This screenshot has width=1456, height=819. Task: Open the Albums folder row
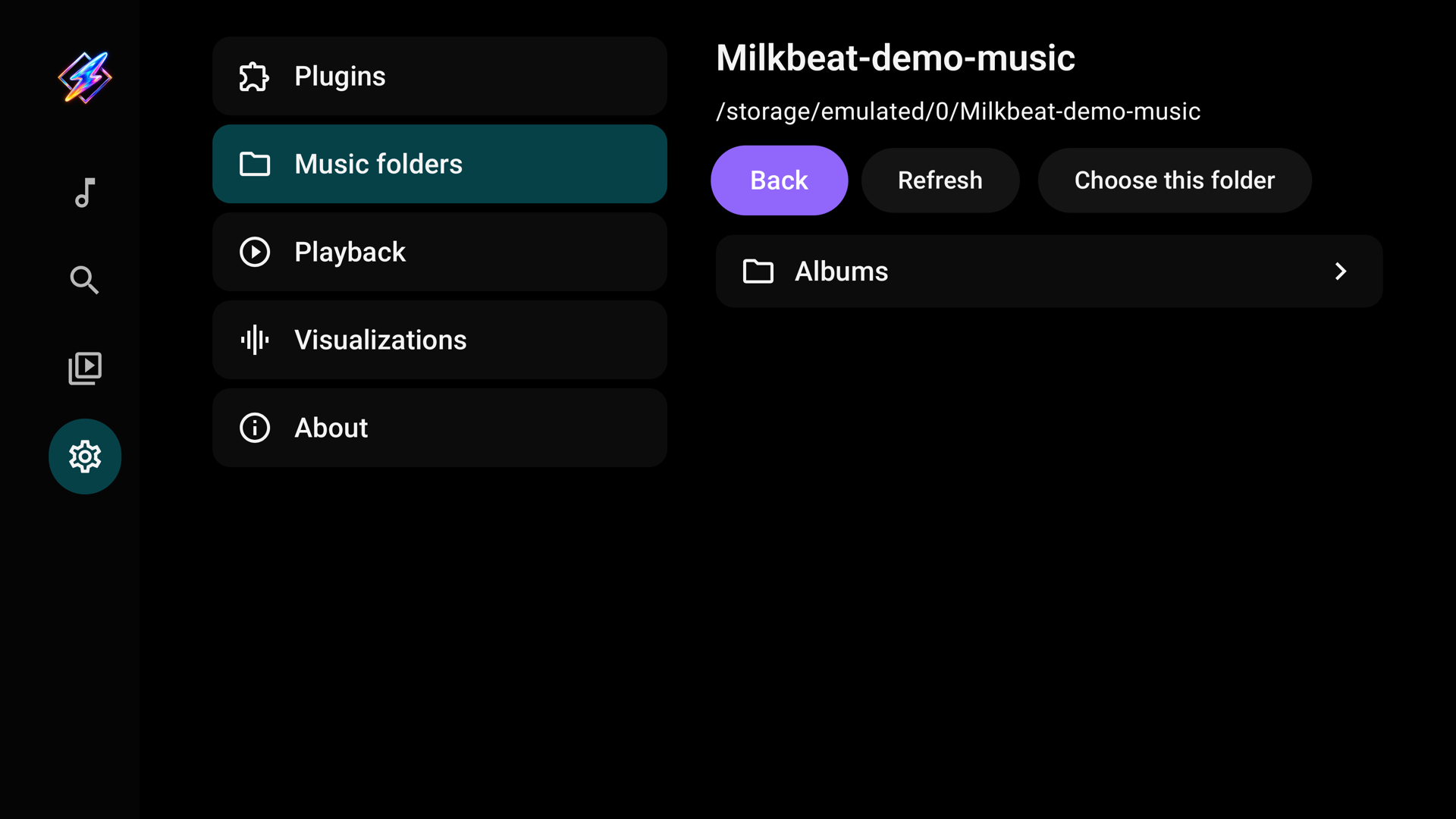click(x=1050, y=271)
